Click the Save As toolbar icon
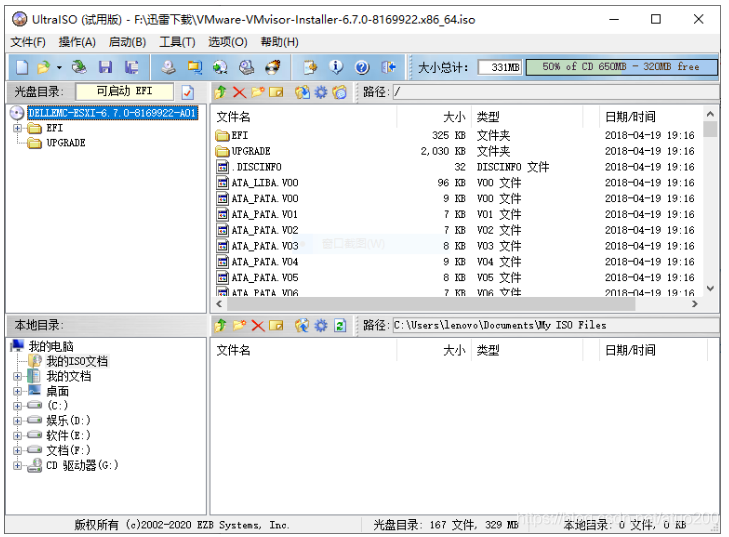This screenshot has height=537, width=729. pos(132,67)
